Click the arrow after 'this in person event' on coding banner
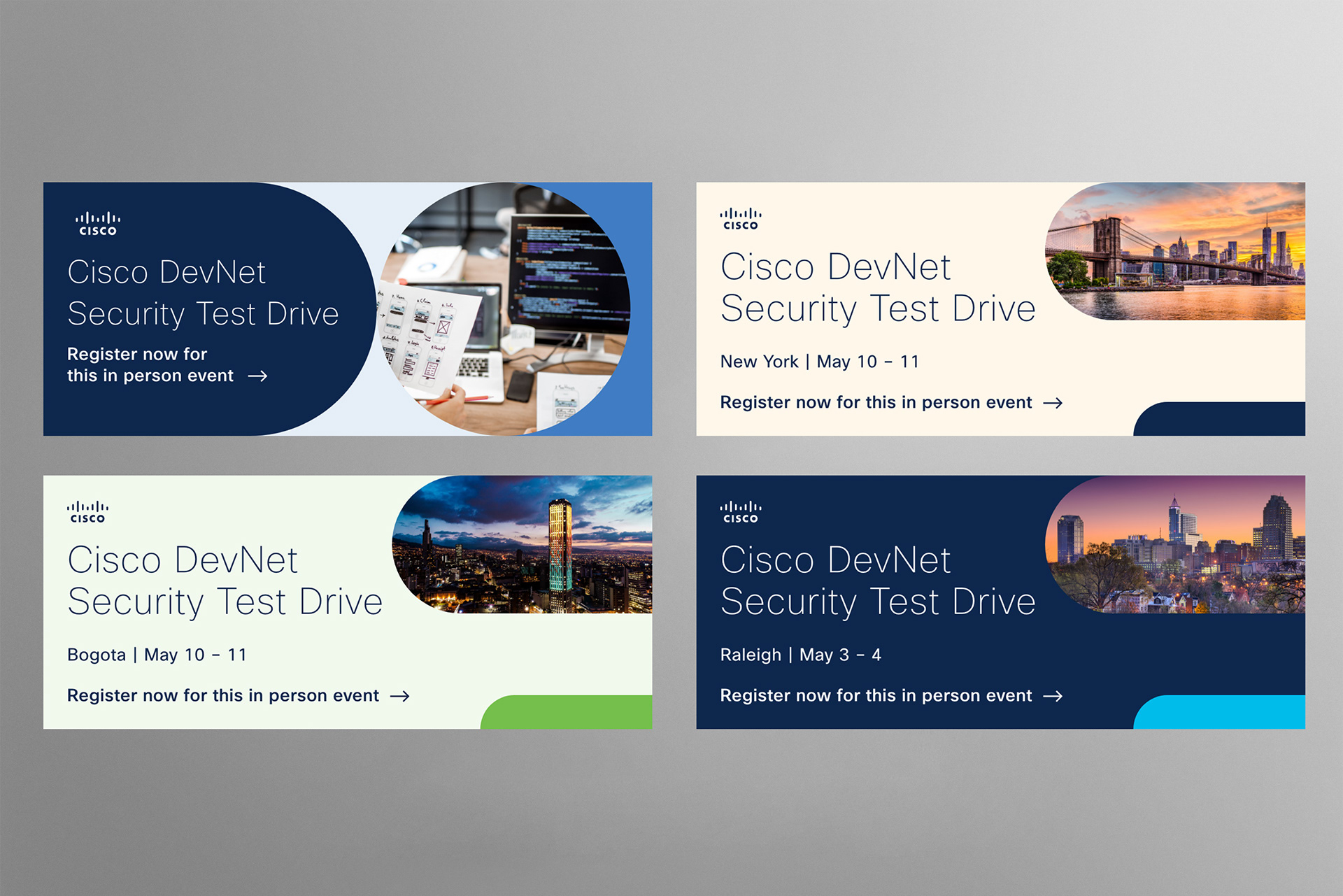This screenshot has height=896, width=1343. click(x=257, y=376)
